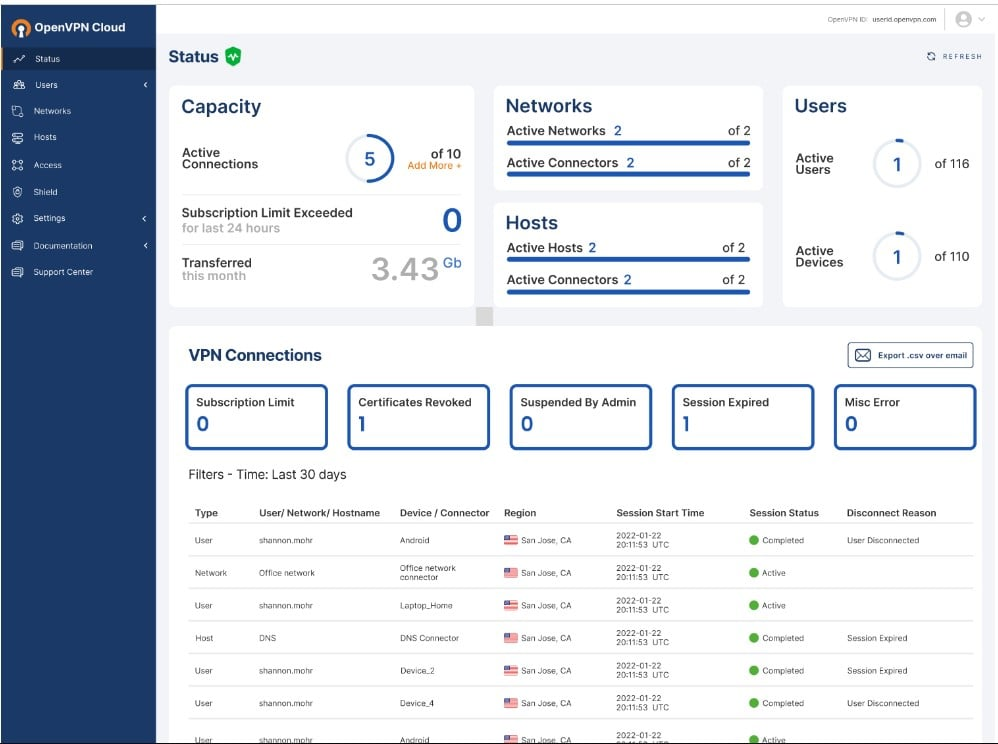The image size is (998, 744).
Task: Click the Active Hosts progress bar
Action: [628, 260]
